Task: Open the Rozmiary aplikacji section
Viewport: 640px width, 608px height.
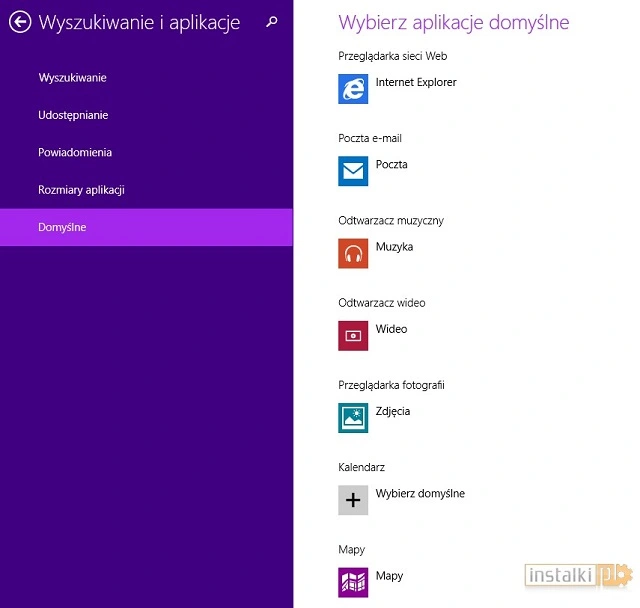Action: pos(146,190)
